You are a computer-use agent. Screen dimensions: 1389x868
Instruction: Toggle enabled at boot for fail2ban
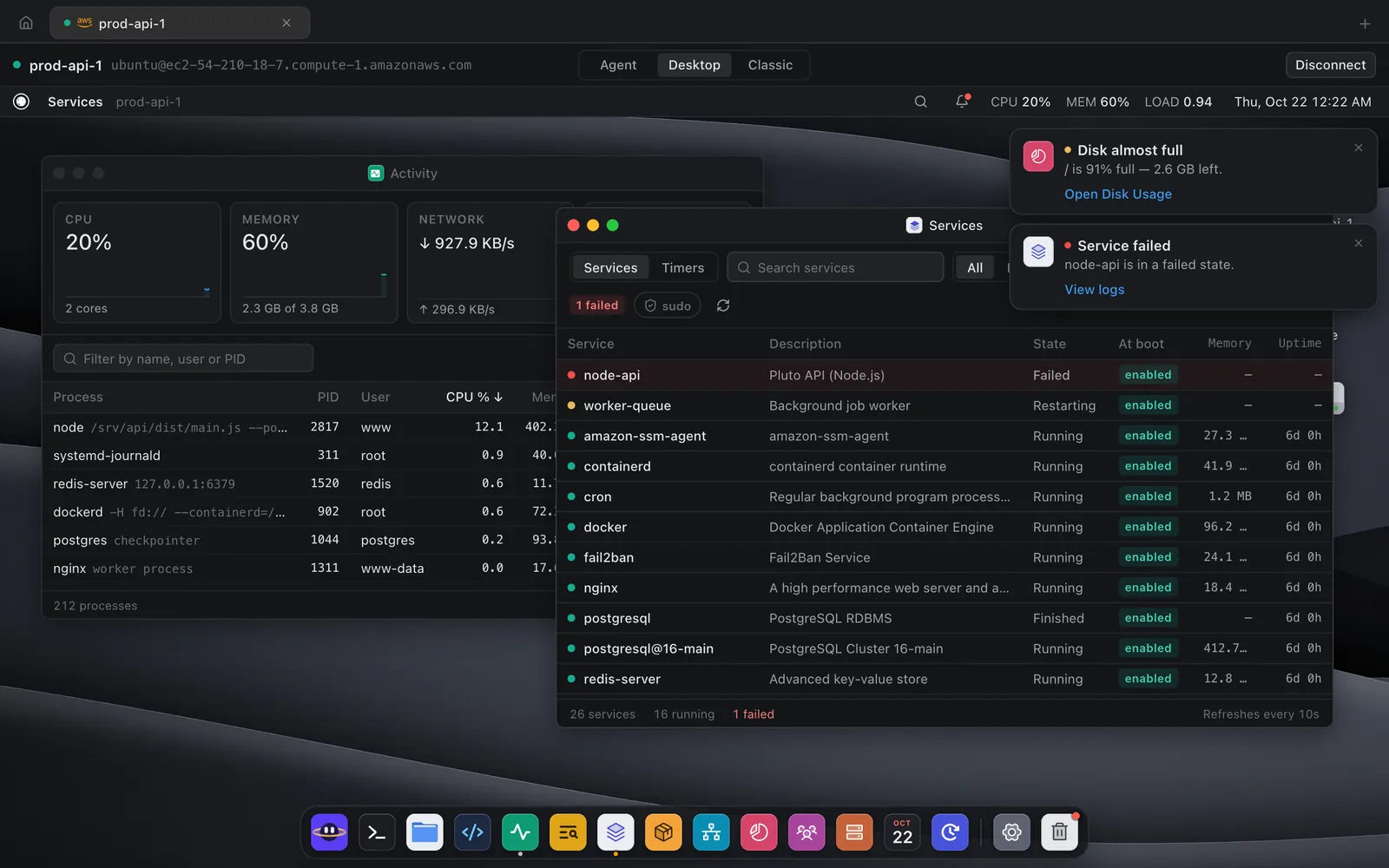tap(1148, 557)
